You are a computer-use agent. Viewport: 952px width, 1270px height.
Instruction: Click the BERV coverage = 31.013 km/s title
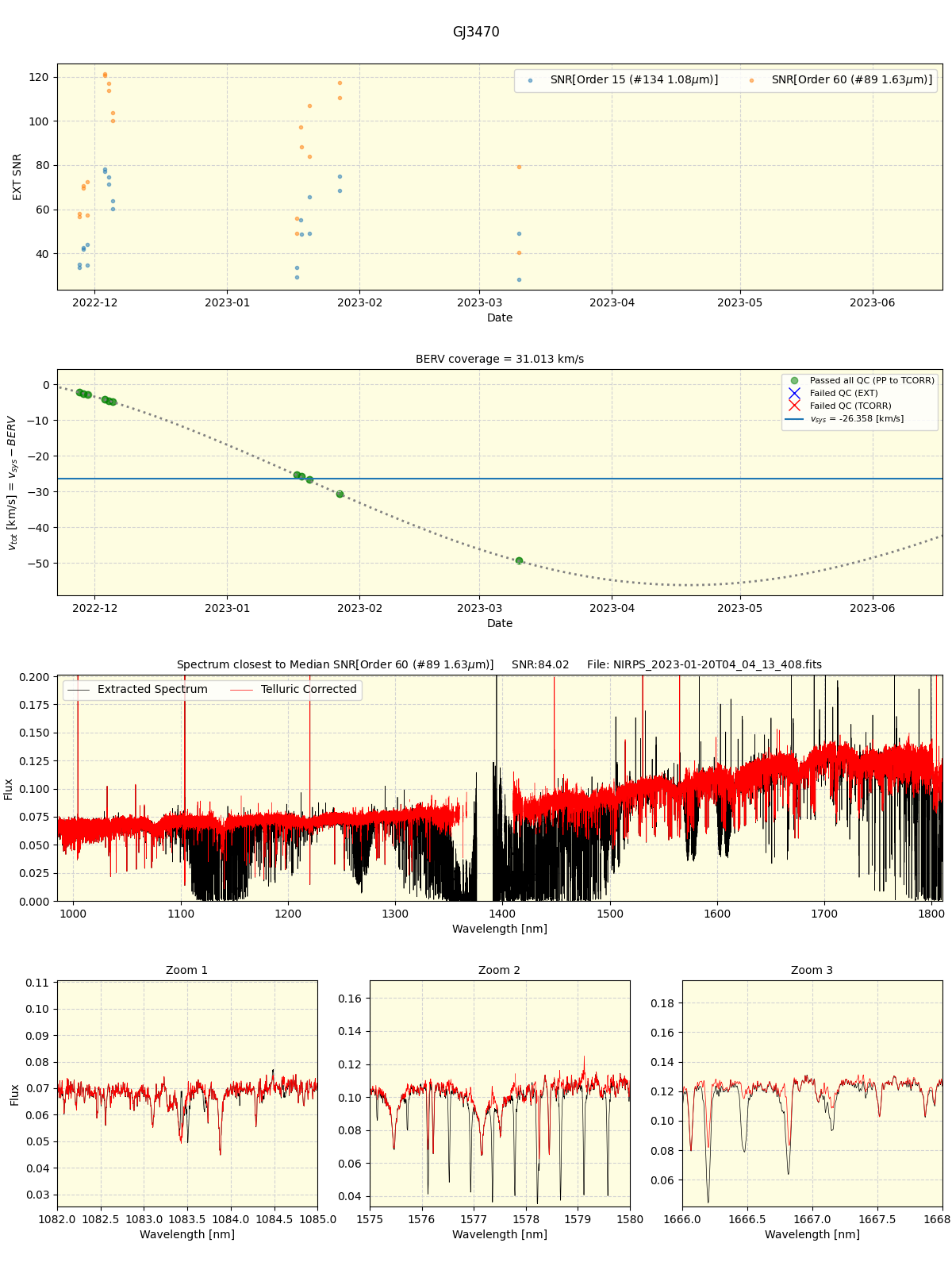(x=500, y=360)
